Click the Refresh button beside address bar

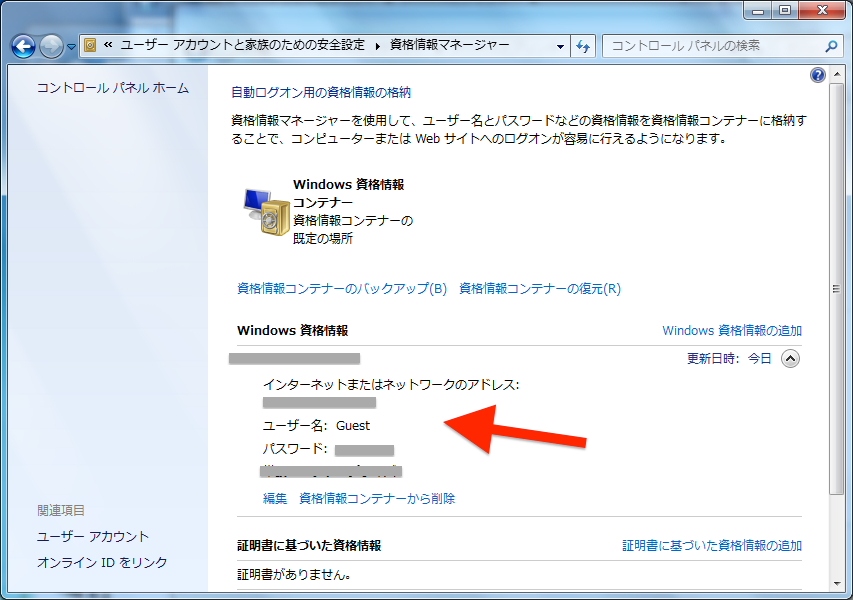tap(583, 46)
